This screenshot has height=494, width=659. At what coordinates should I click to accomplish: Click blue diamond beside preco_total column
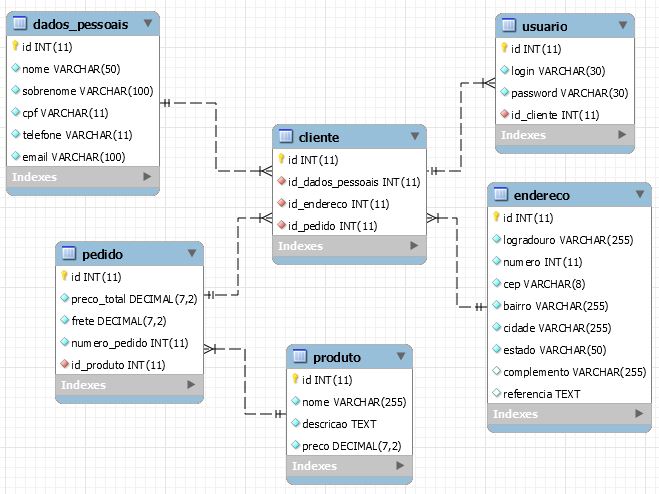click(64, 298)
